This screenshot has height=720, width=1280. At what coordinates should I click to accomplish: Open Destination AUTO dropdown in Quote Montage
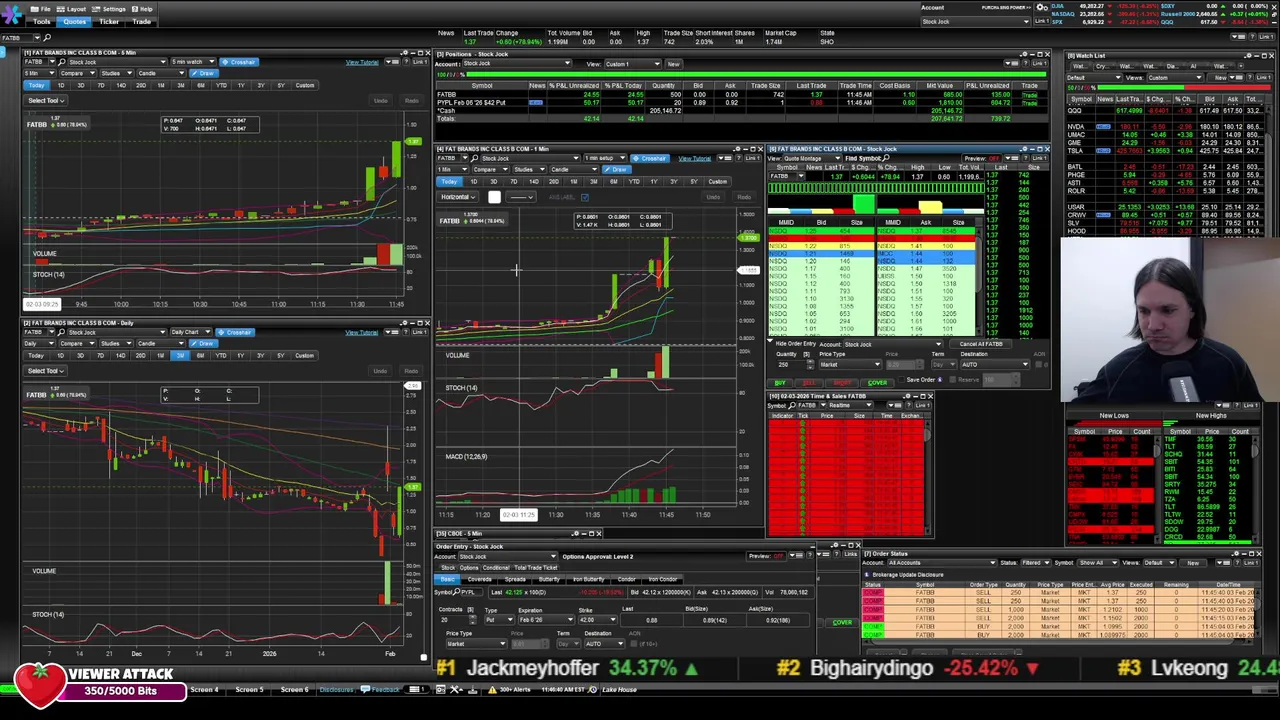click(x=997, y=364)
